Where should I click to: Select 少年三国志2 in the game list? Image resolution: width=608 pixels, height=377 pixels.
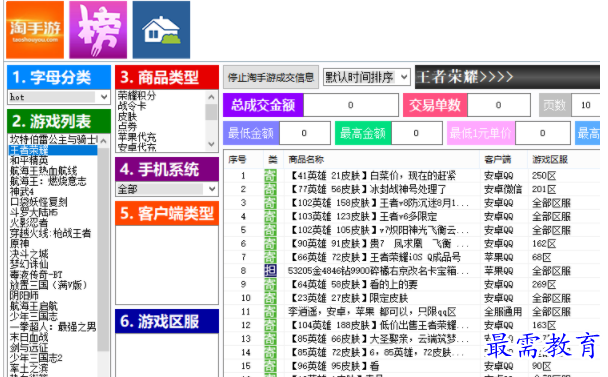coord(36,358)
